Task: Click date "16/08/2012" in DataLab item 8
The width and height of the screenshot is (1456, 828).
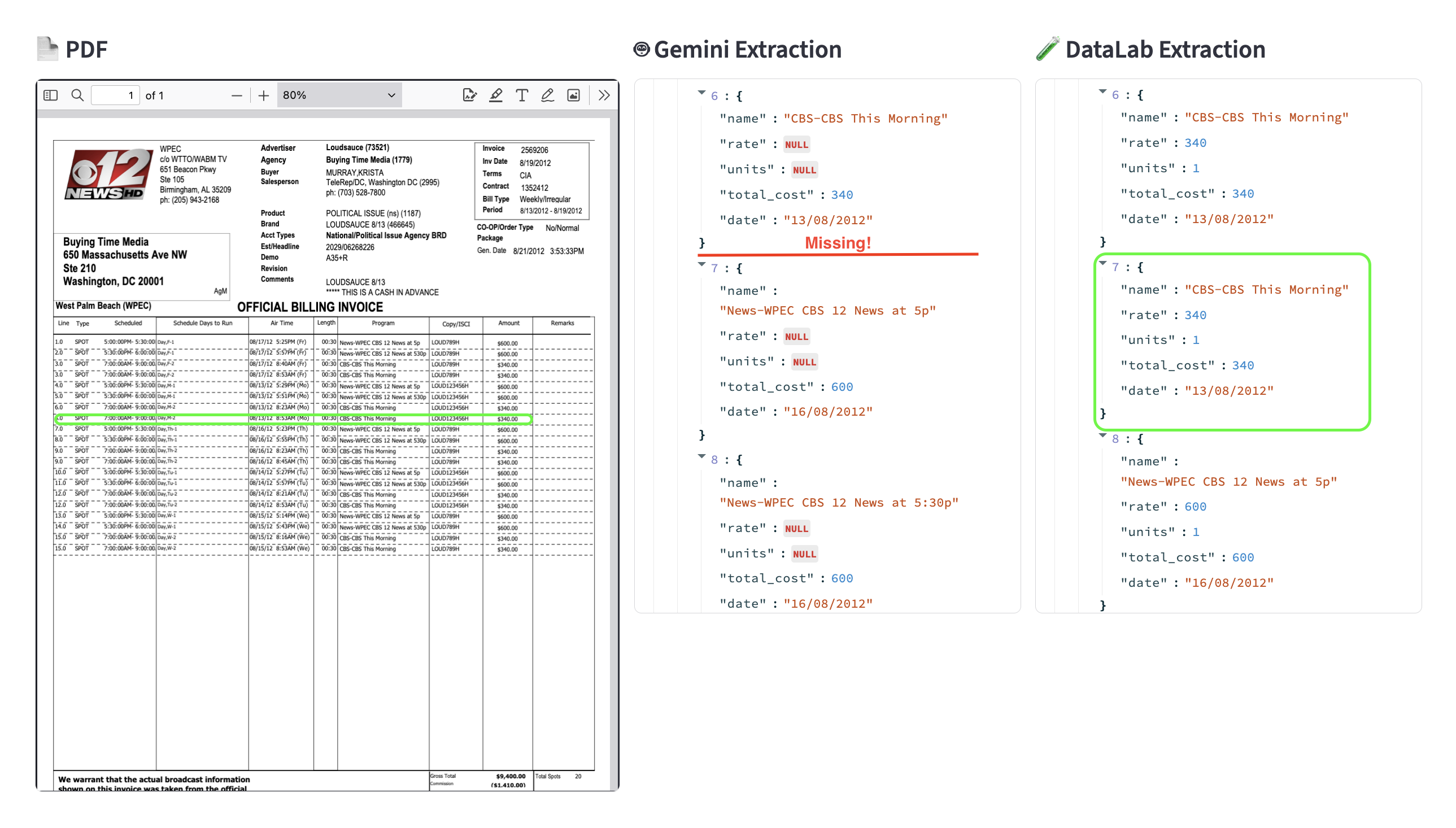Action: 1228,583
